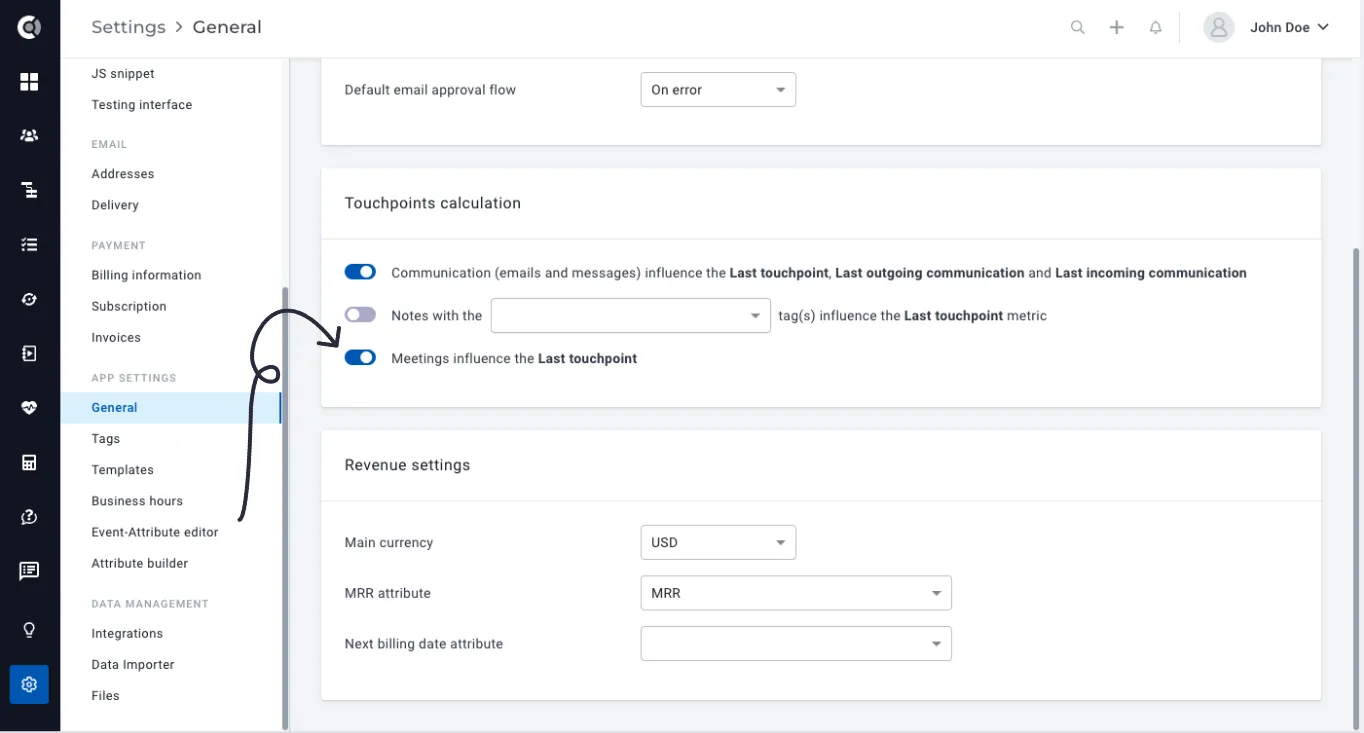Click the Settings breadcrumb link
1364x733 pixels.
[x=129, y=28]
